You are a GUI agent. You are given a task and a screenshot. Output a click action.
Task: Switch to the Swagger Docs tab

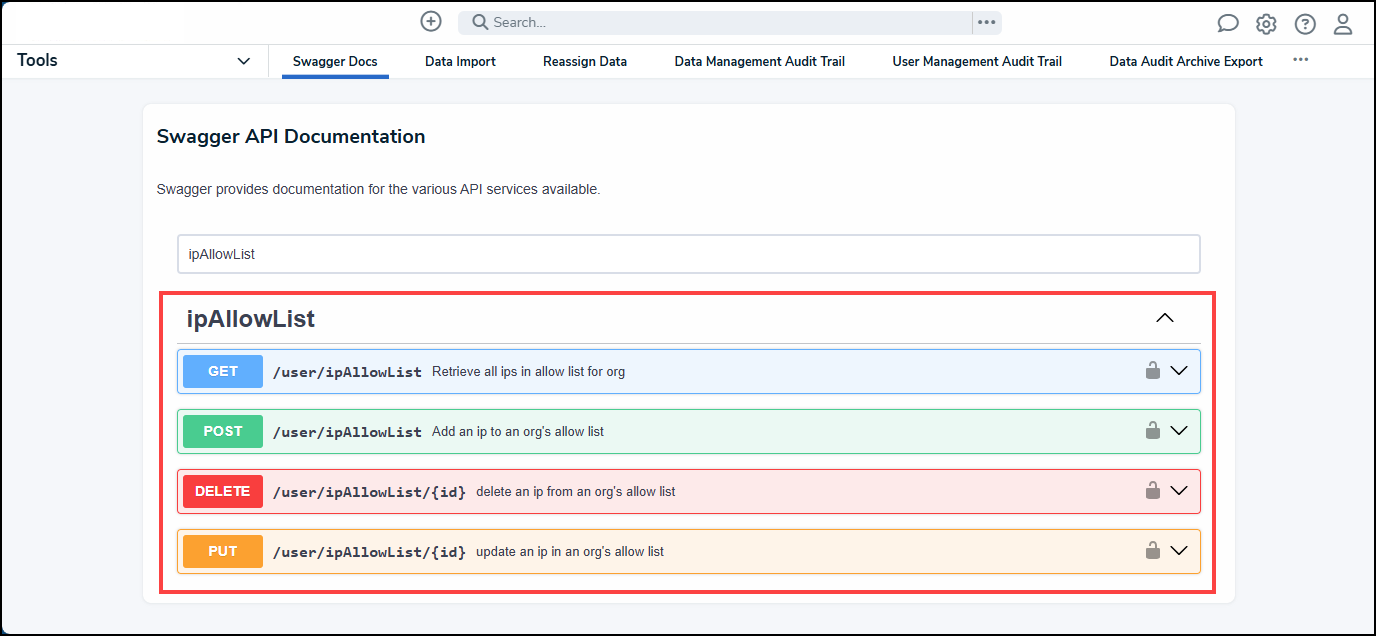tap(335, 62)
